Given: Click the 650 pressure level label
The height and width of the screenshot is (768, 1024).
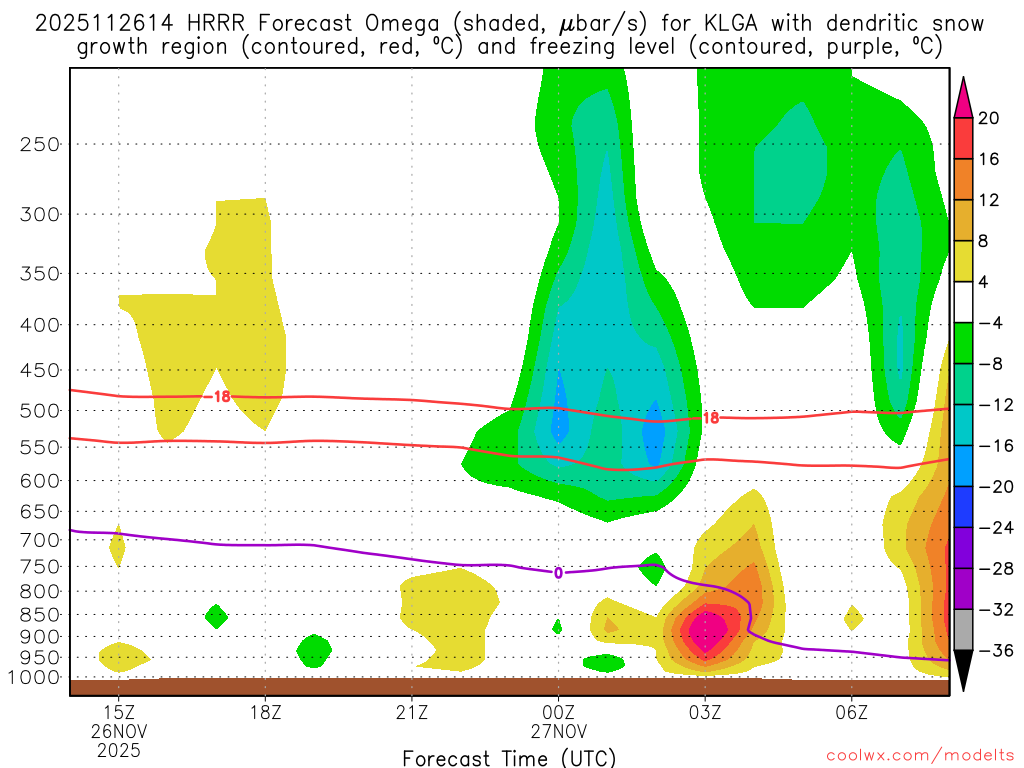Looking at the screenshot, I should (40, 511).
